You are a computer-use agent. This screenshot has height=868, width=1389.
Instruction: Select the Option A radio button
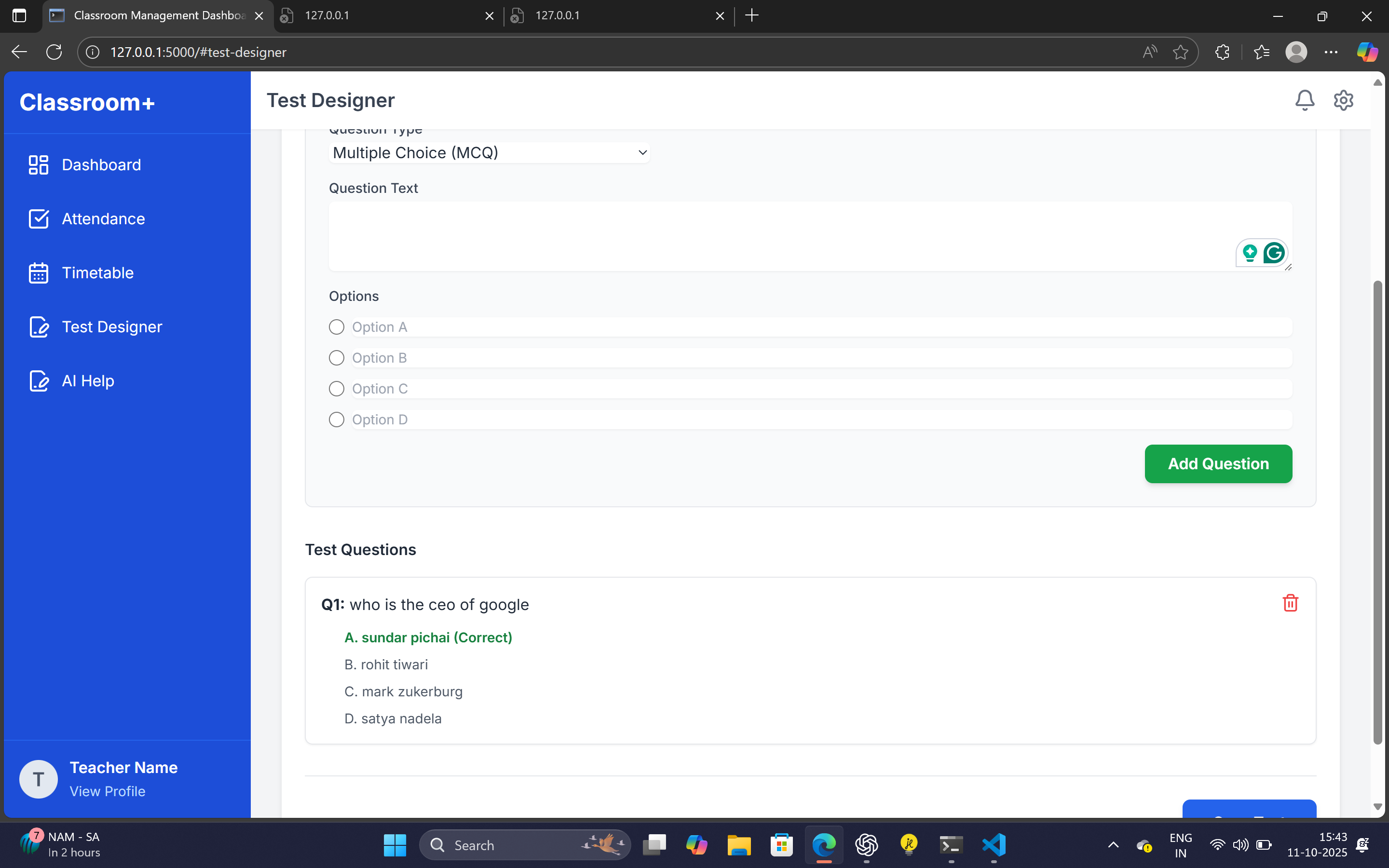(336, 327)
